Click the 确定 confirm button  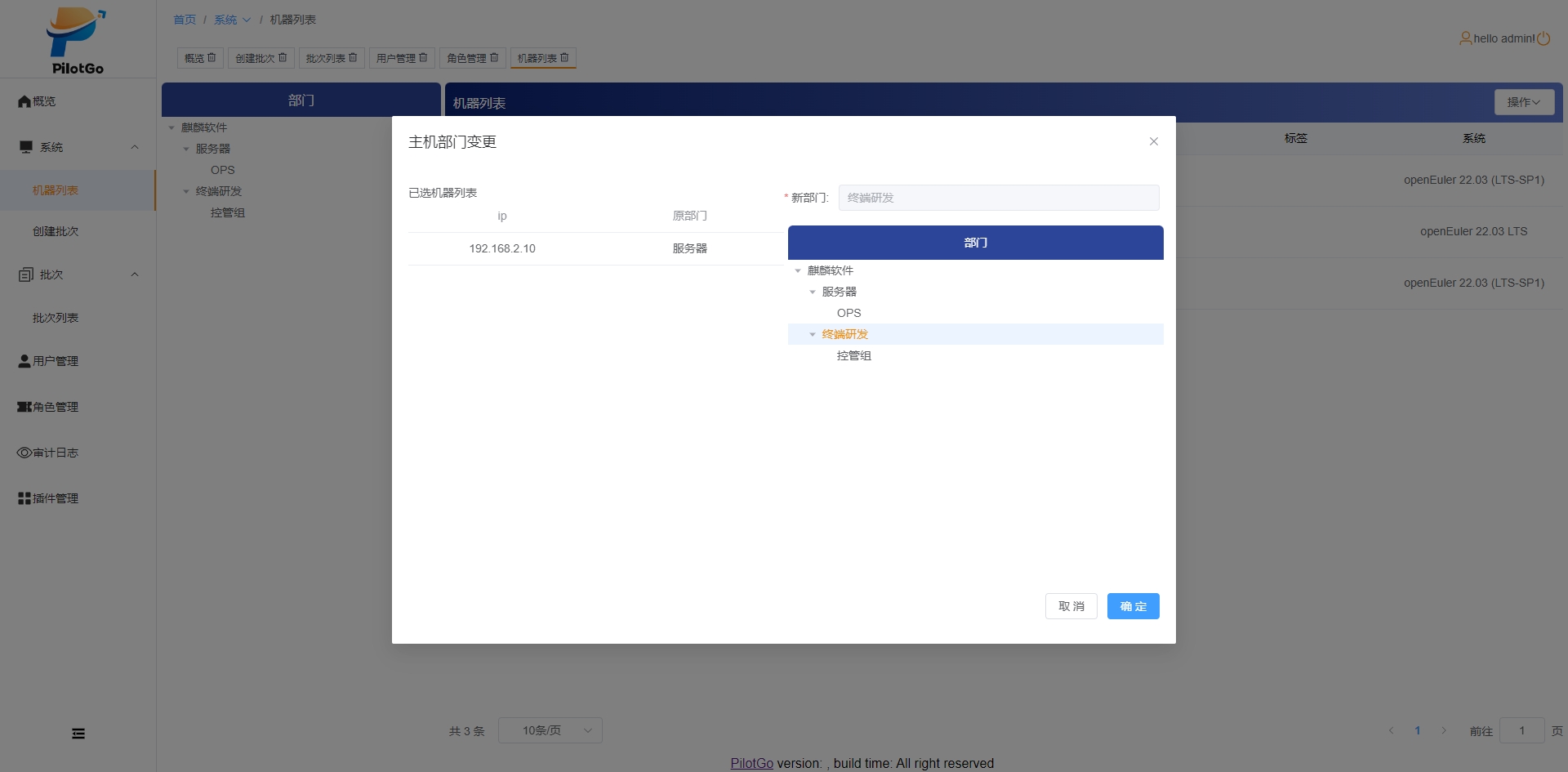click(1133, 606)
